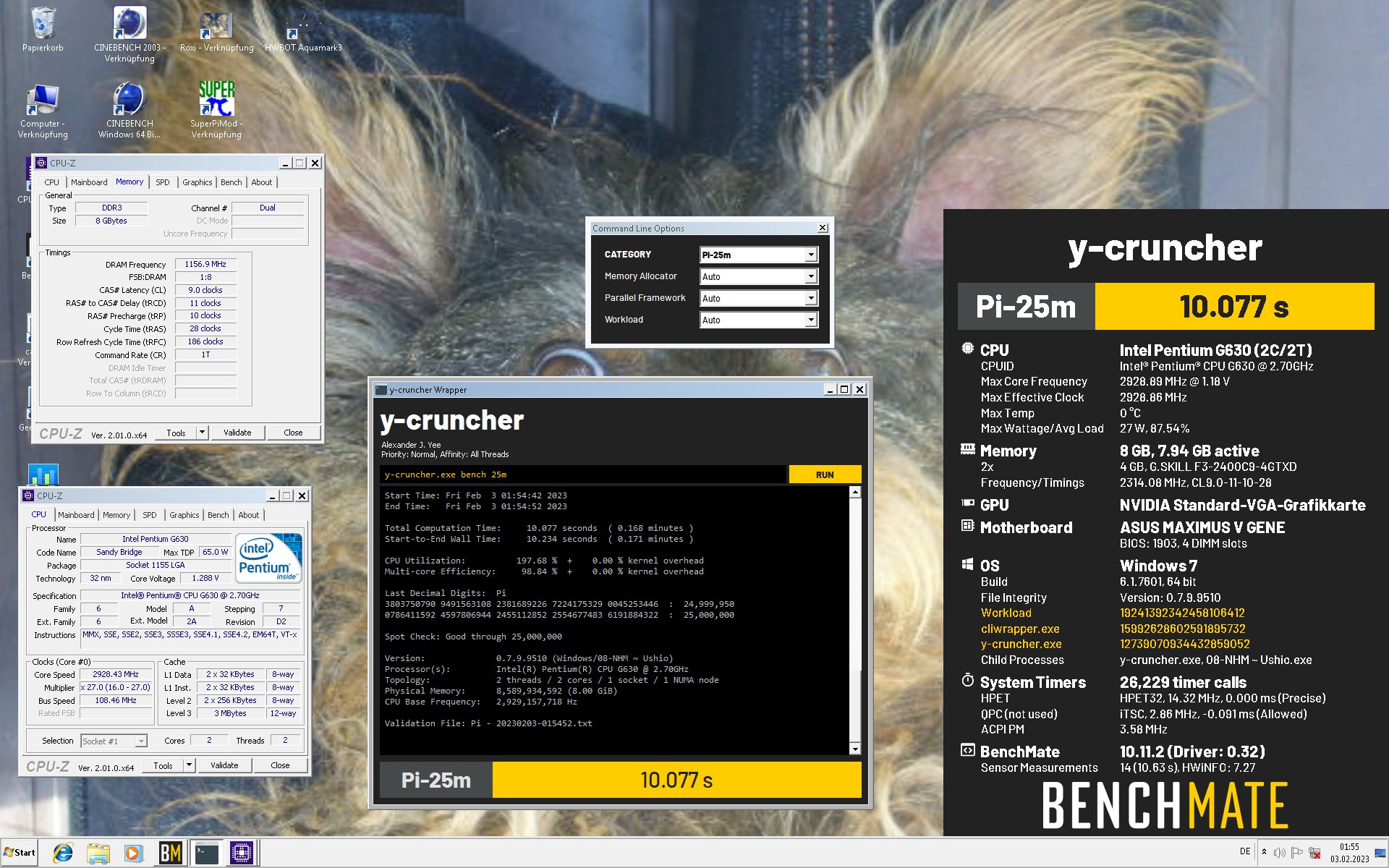Click the yellow RUN button
The width and height of the screenshot is (1389, 868).
(x=825, y=475)
